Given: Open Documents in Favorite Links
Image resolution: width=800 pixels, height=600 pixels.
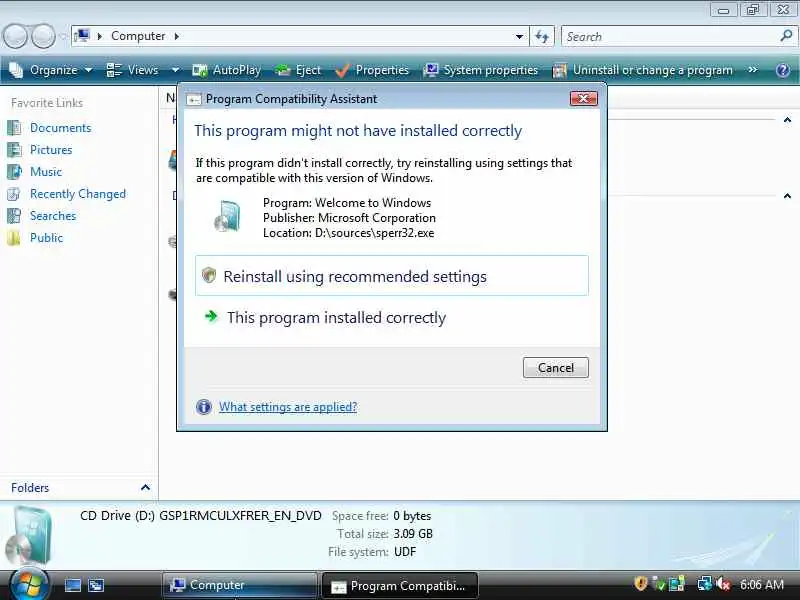Looking at the screenshot, I should coord(60,128).
